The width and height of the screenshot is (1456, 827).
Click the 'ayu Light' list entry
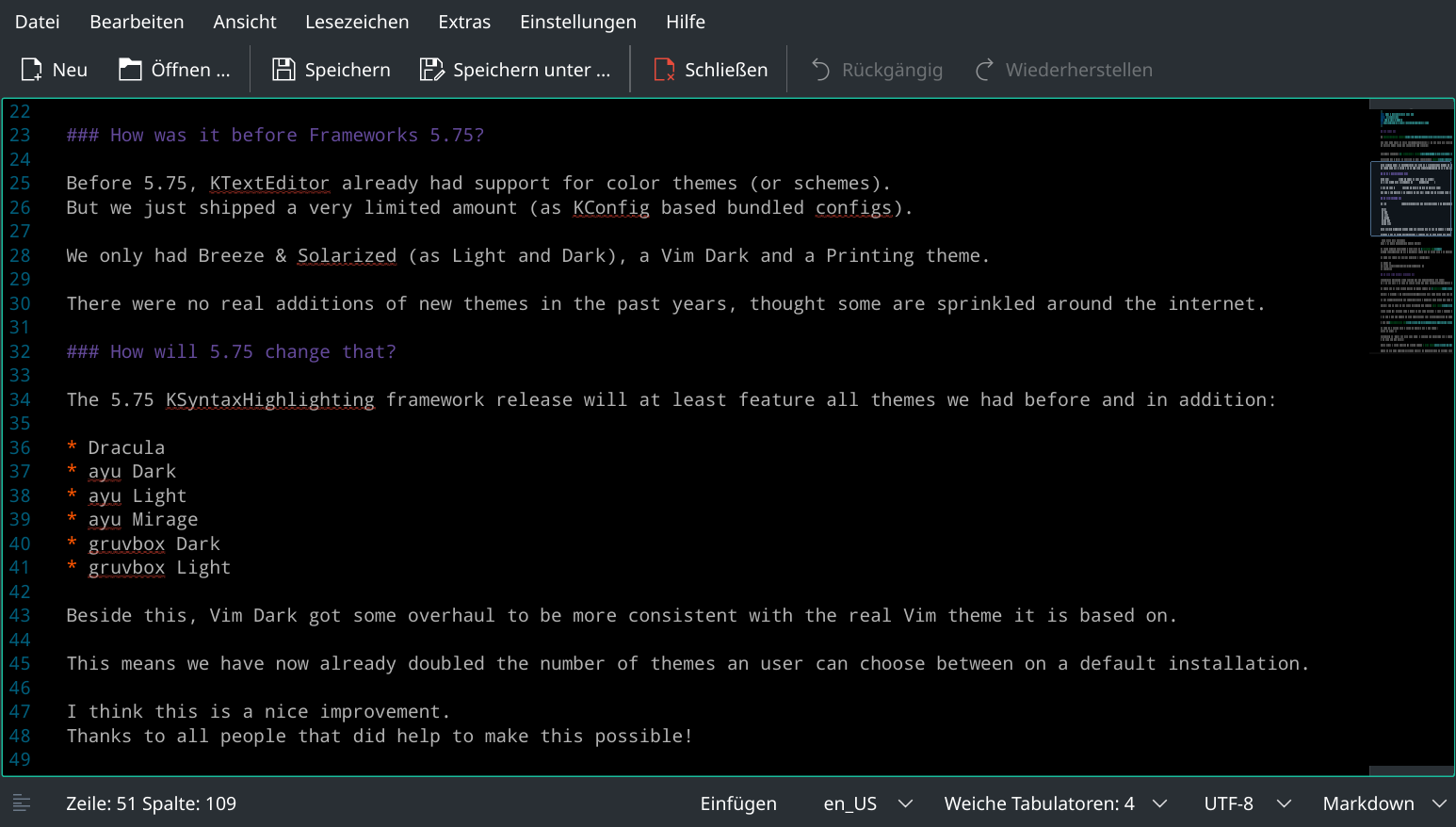pyautogui.click(x=138, y=495)
